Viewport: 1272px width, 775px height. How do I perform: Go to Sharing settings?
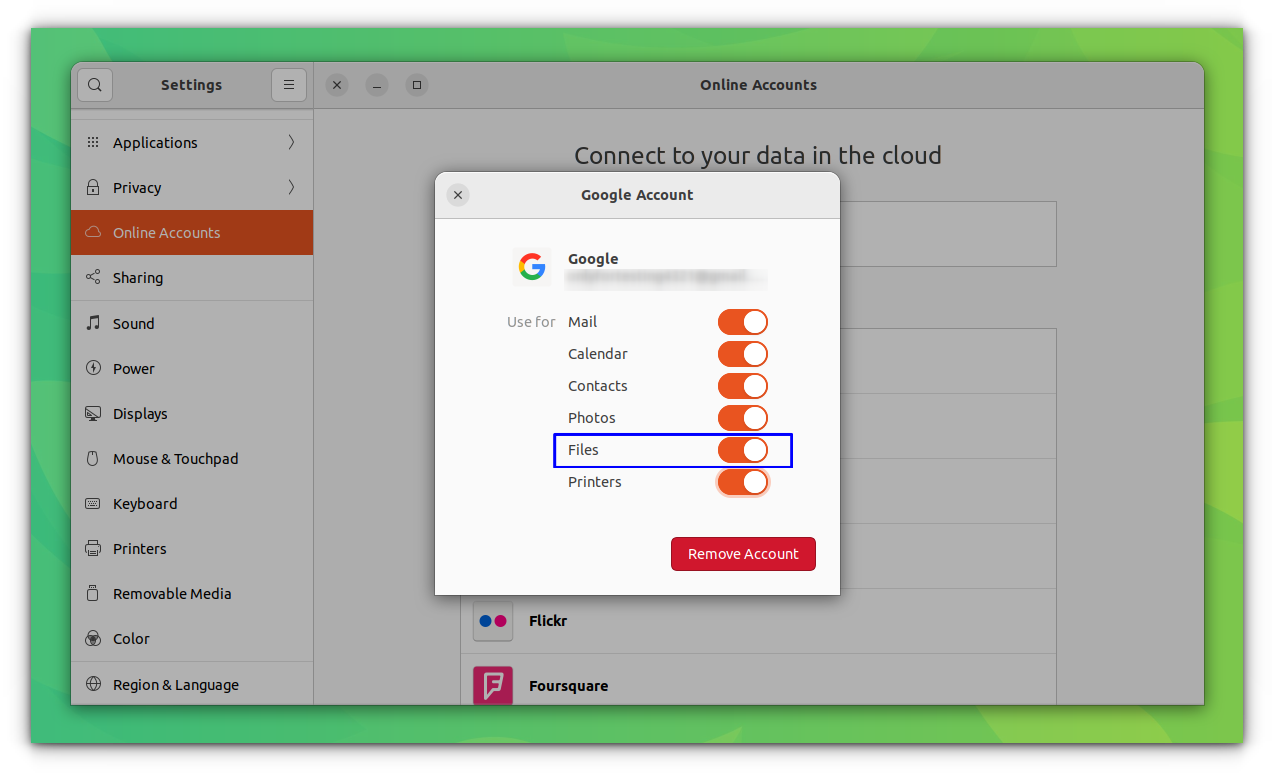pyautogui.click(x=192, y=278)
